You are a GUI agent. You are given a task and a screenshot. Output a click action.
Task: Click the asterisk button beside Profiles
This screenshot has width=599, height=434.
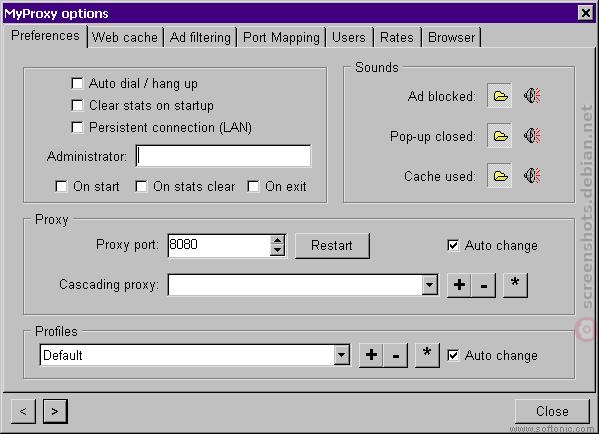click(x=427, y=355)
